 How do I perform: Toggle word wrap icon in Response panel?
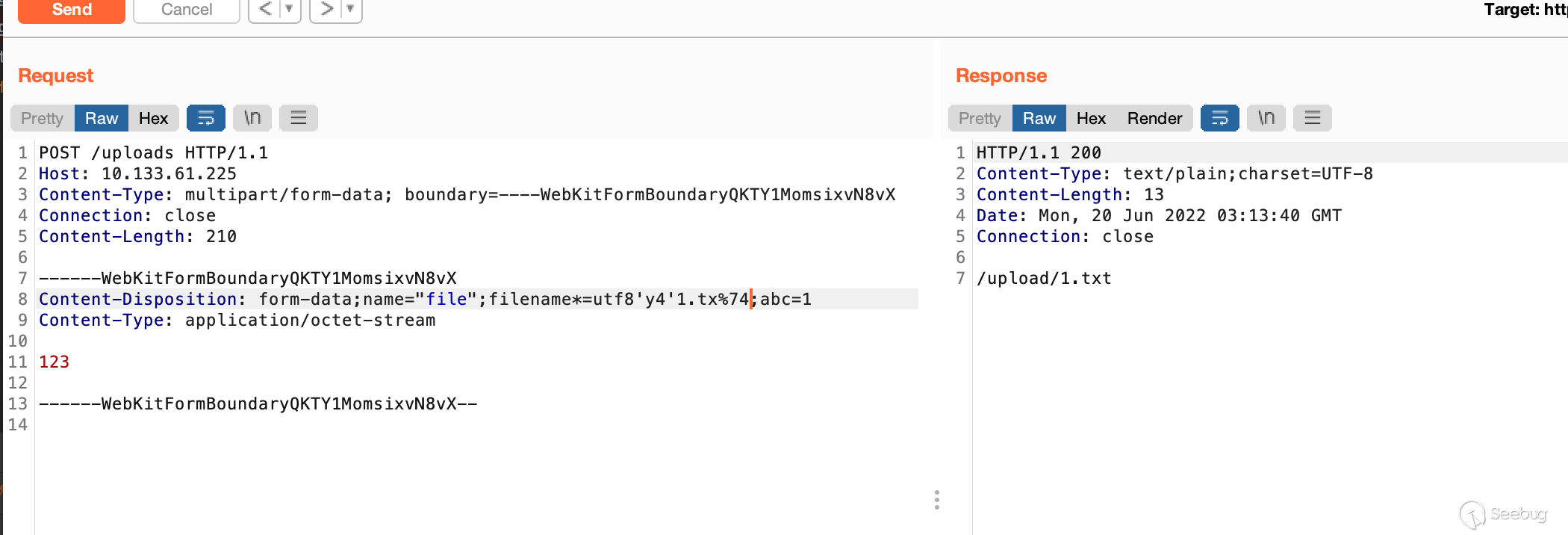click(x=1220, y=118)
